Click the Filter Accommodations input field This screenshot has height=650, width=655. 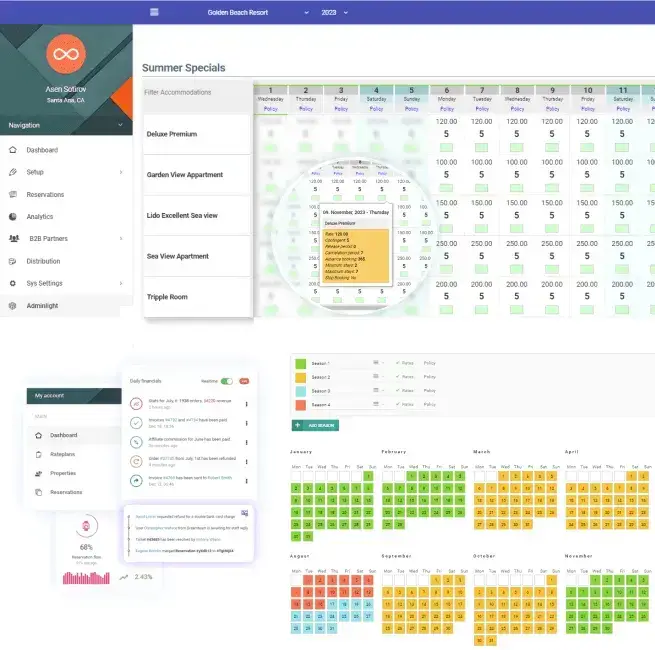pyautogui.click(x=198, y=92)
